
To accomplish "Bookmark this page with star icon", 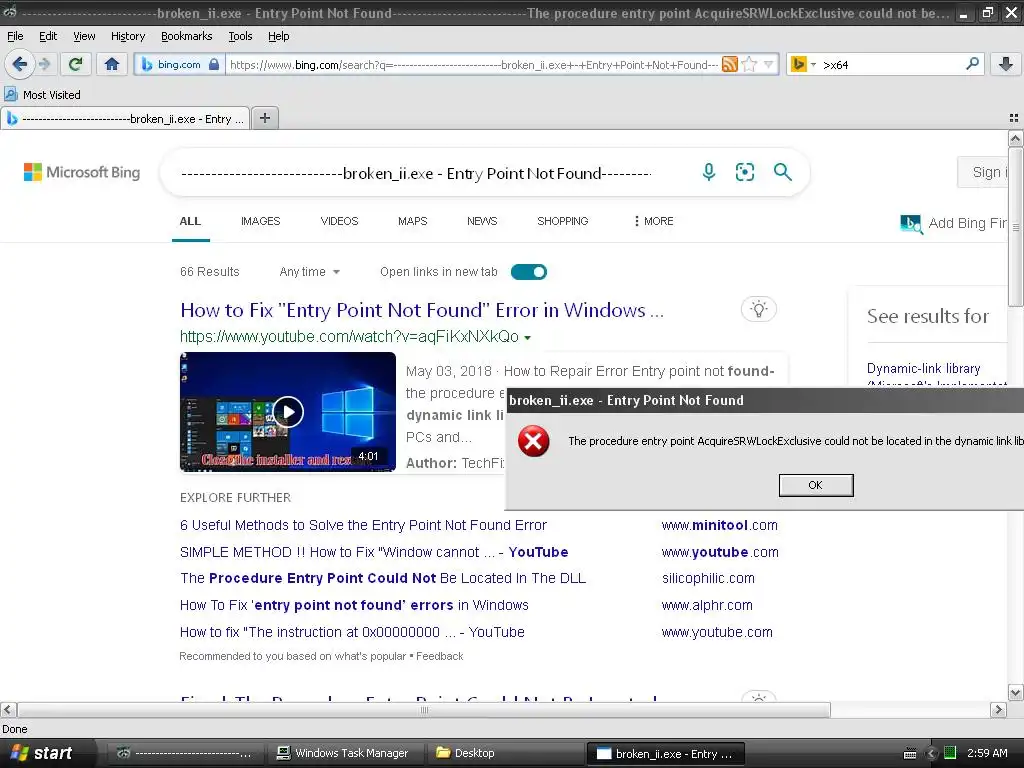I will click(x=750, y=64).
